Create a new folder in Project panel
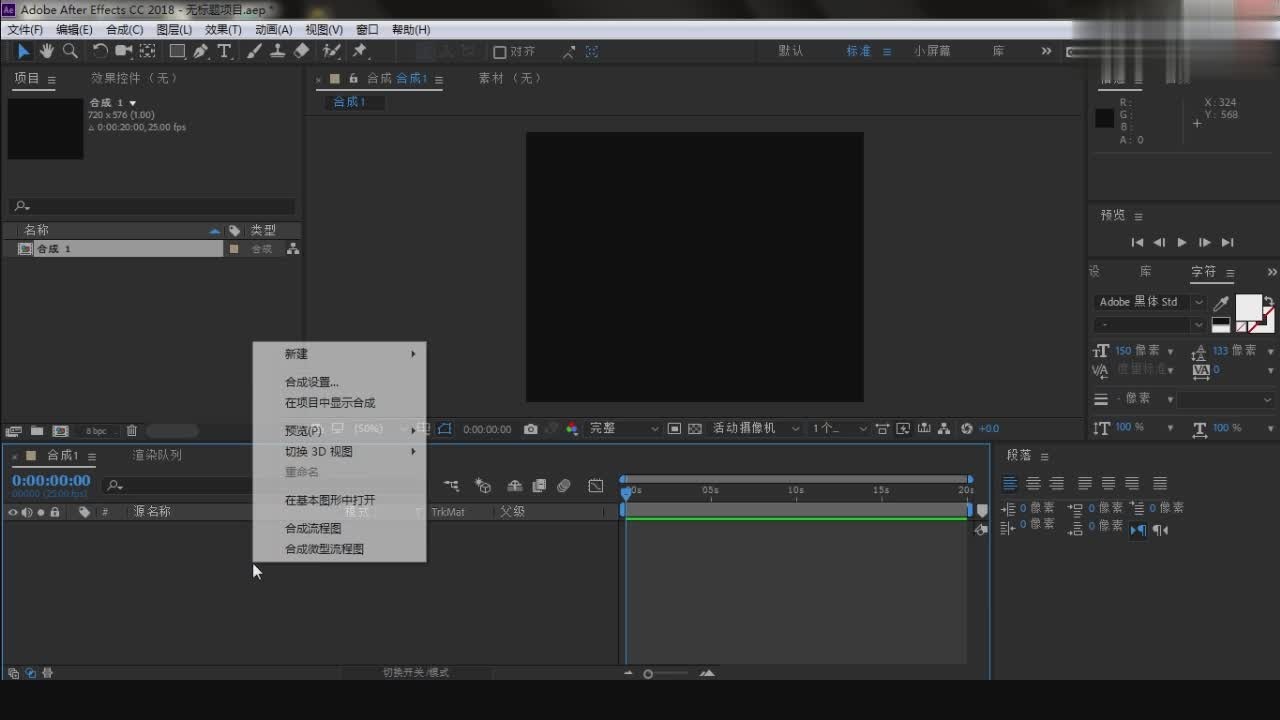This screenshot has width=1280, height=720. coord(37,431)
